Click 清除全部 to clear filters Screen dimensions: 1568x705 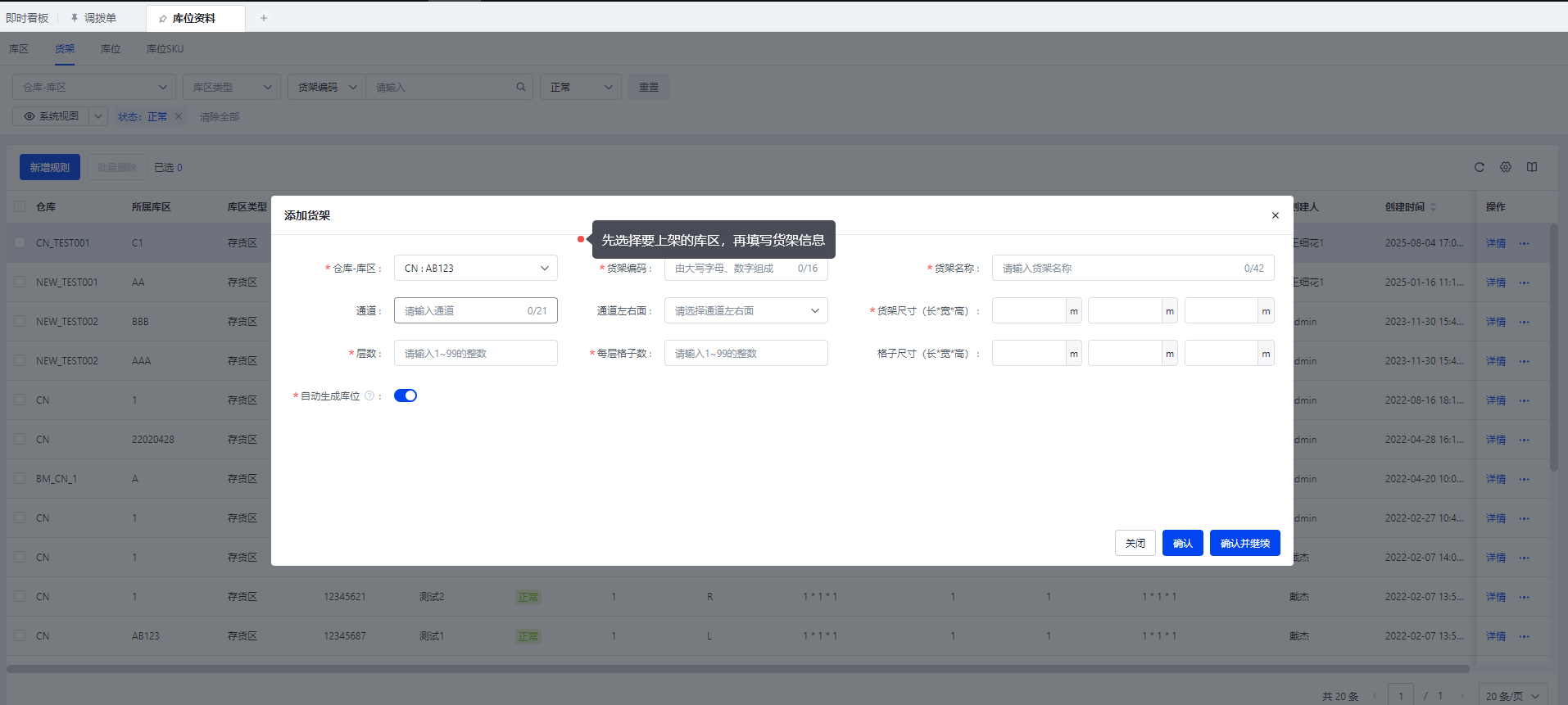220,116
